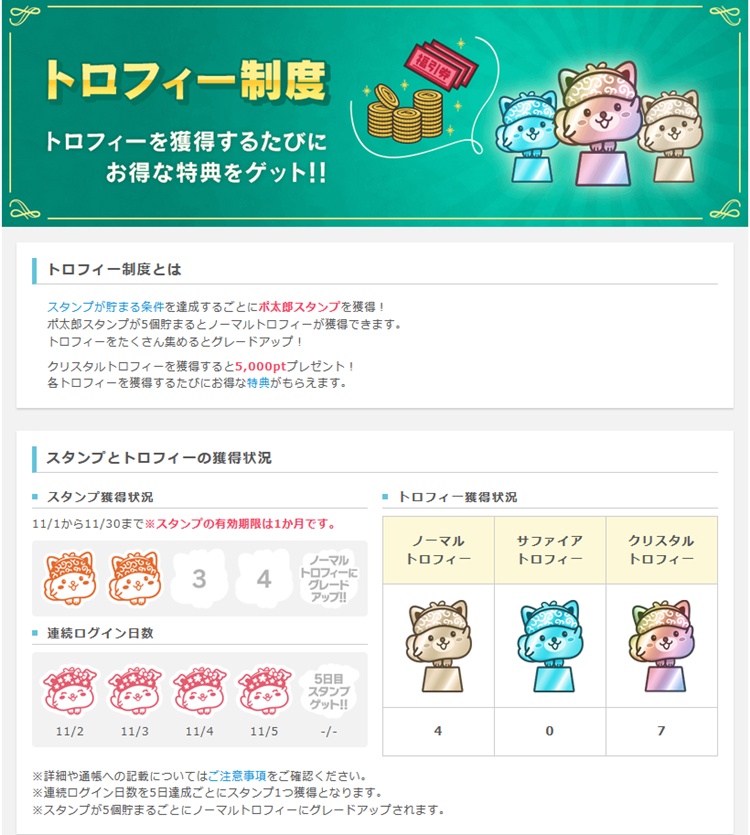750x835 pixels.
Task: Click the rainbow Crystal trophy image
Action: click(662, 646)
